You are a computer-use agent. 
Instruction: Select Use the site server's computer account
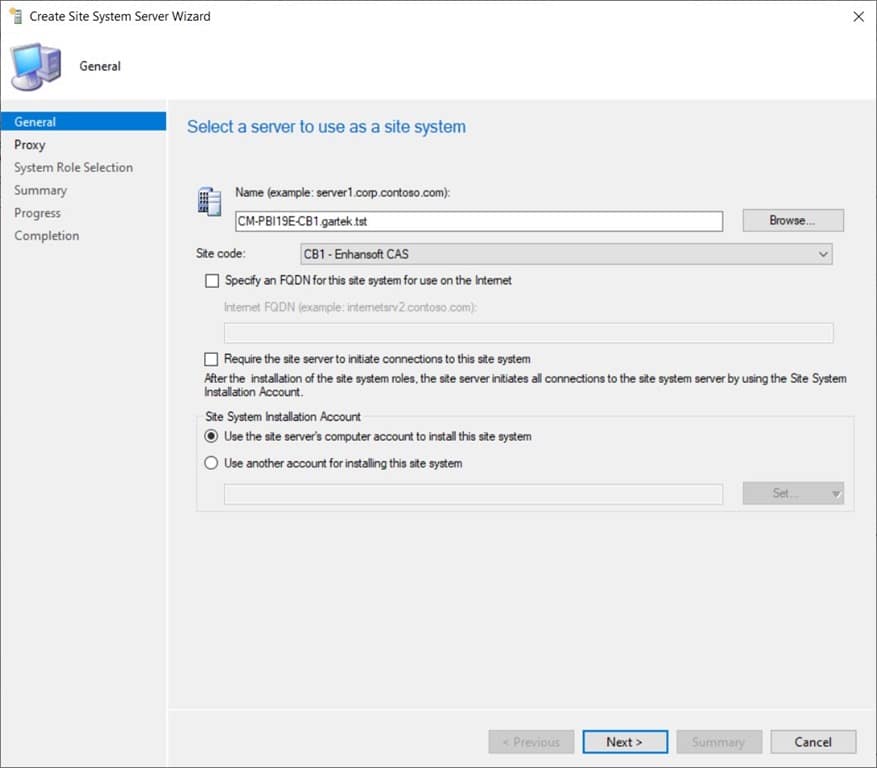pyautogui.click(x=209, y=436)
